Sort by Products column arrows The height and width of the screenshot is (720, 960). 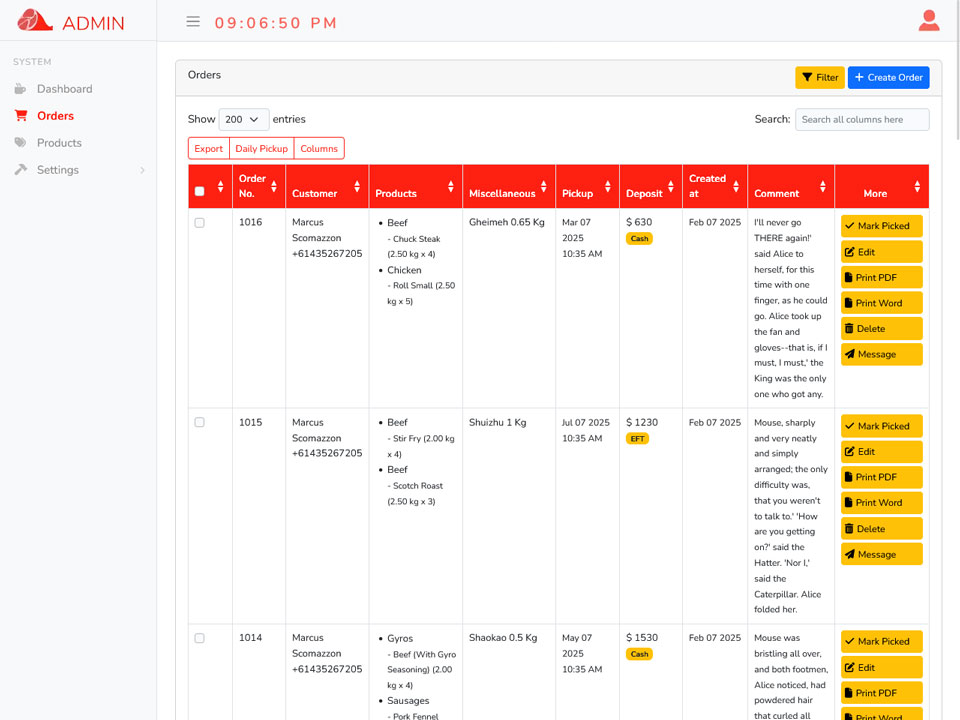[451, 186]
